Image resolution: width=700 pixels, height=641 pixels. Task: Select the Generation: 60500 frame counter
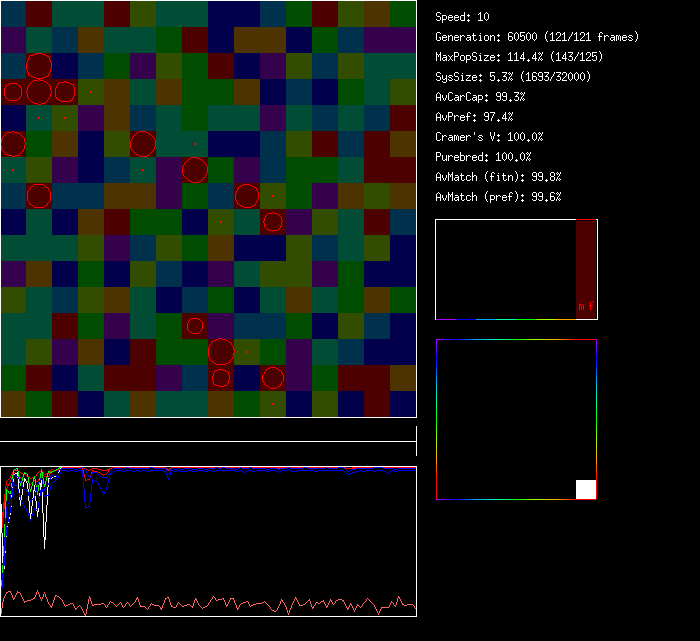coord(537,37)
